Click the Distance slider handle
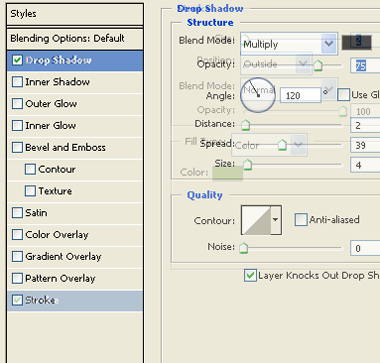380x363 pixels. (245, 125)
